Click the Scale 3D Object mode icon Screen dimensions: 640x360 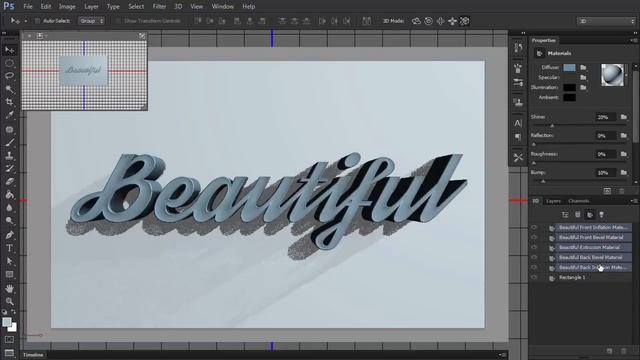coord(465,21)
